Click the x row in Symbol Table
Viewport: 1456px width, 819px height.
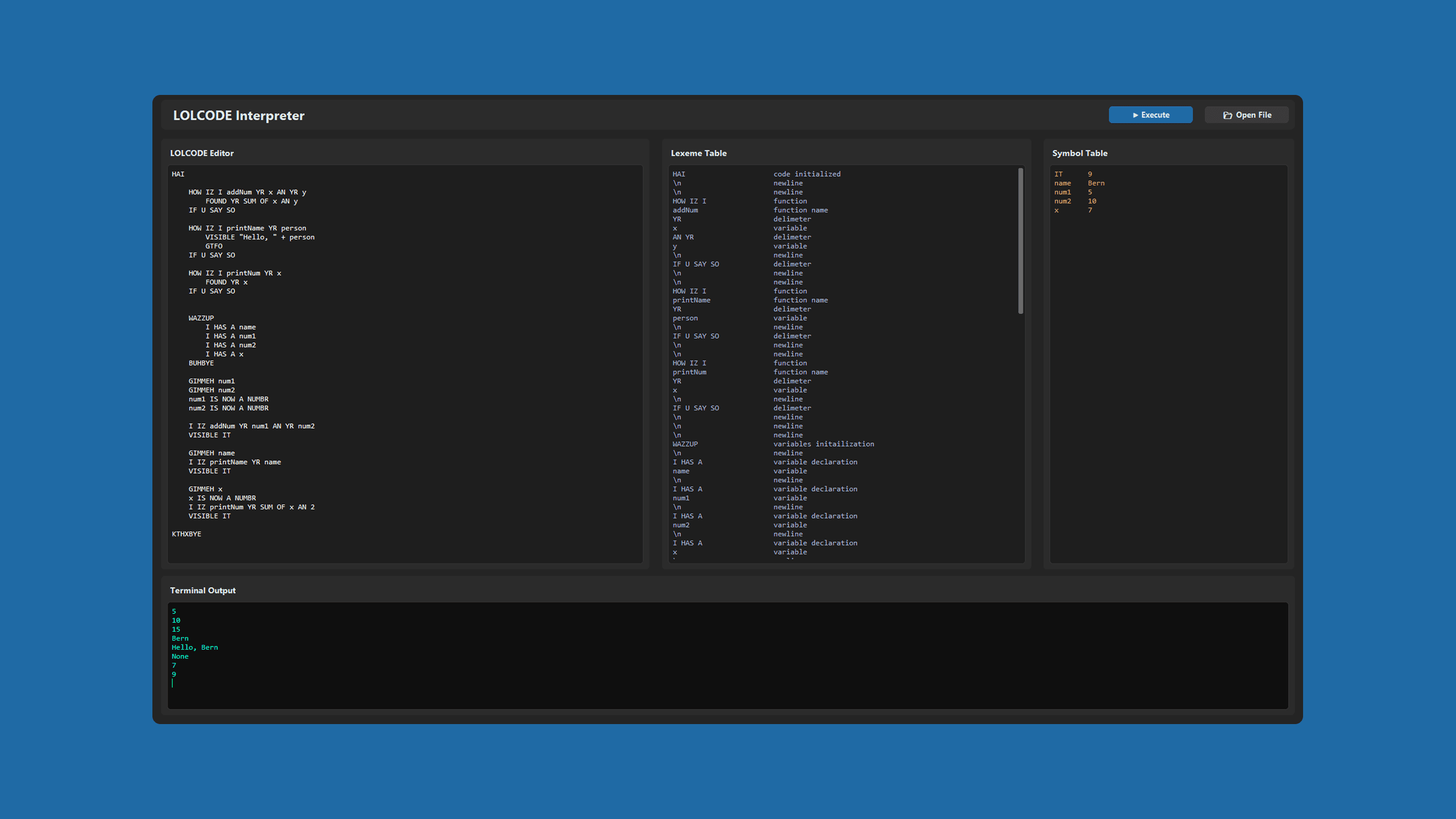[x=1073, y=210]
